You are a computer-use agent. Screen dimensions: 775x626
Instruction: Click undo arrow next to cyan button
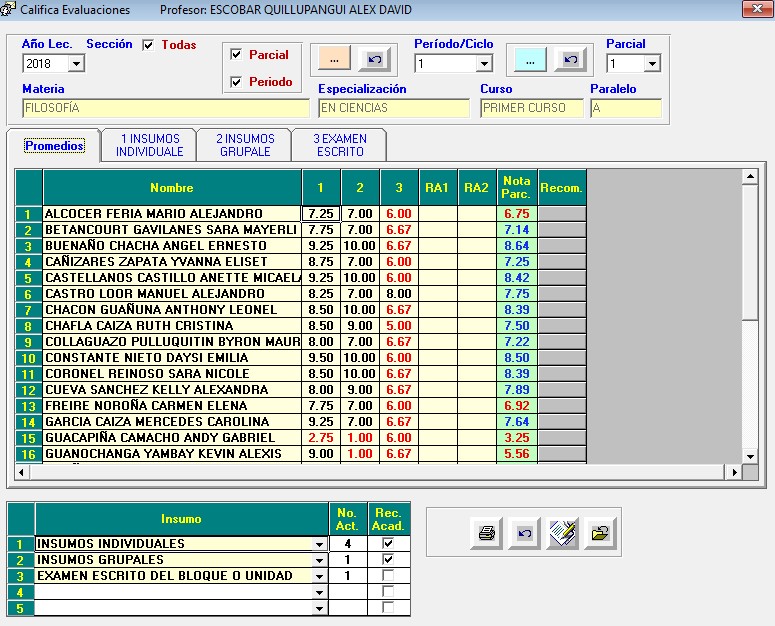[x=569, y=60]
